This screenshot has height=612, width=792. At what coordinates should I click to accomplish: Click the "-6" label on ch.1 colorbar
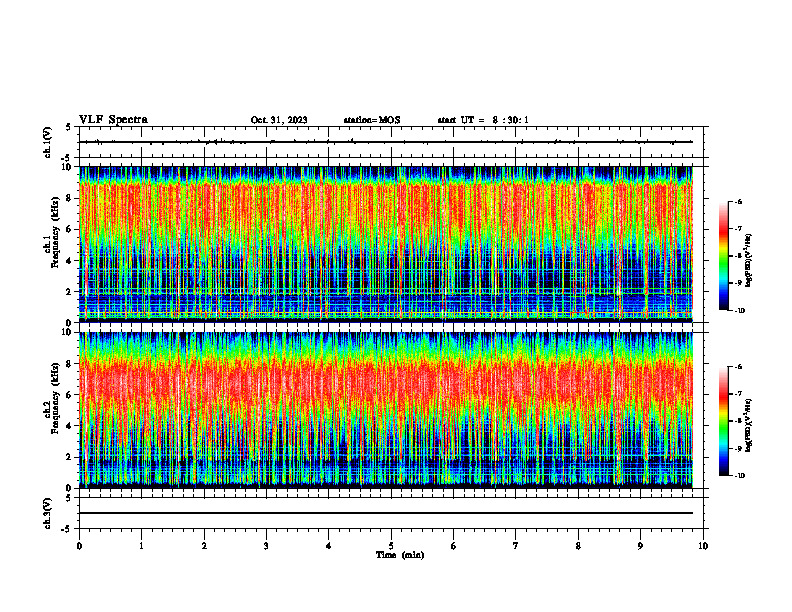pyautogui.click(x=737, y=201)
